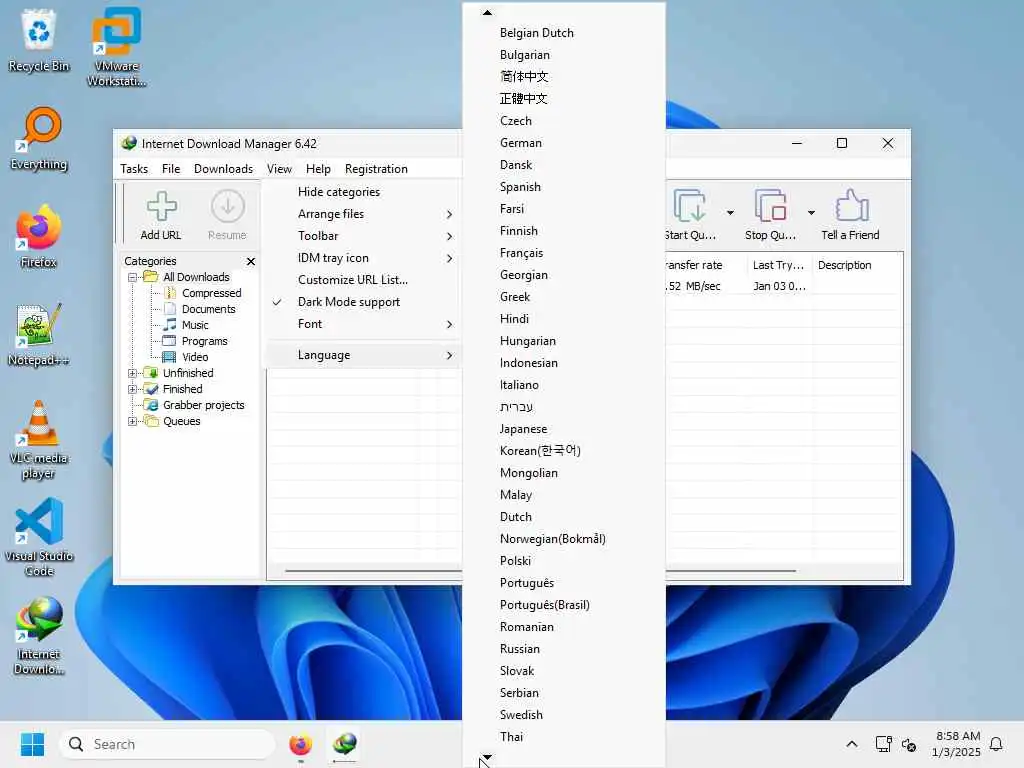Select German language
This screenshot has height=768, width=1024.
[564, 142]
